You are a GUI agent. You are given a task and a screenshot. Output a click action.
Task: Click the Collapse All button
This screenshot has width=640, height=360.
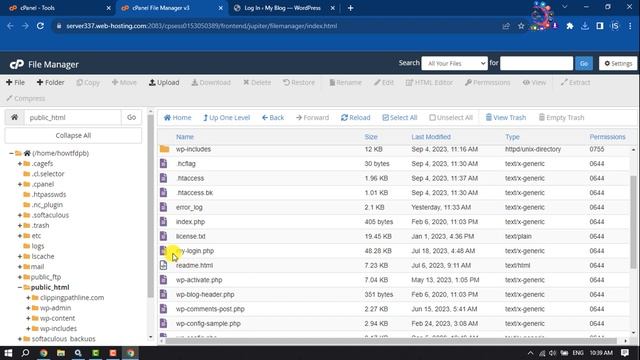pos(73,135)
